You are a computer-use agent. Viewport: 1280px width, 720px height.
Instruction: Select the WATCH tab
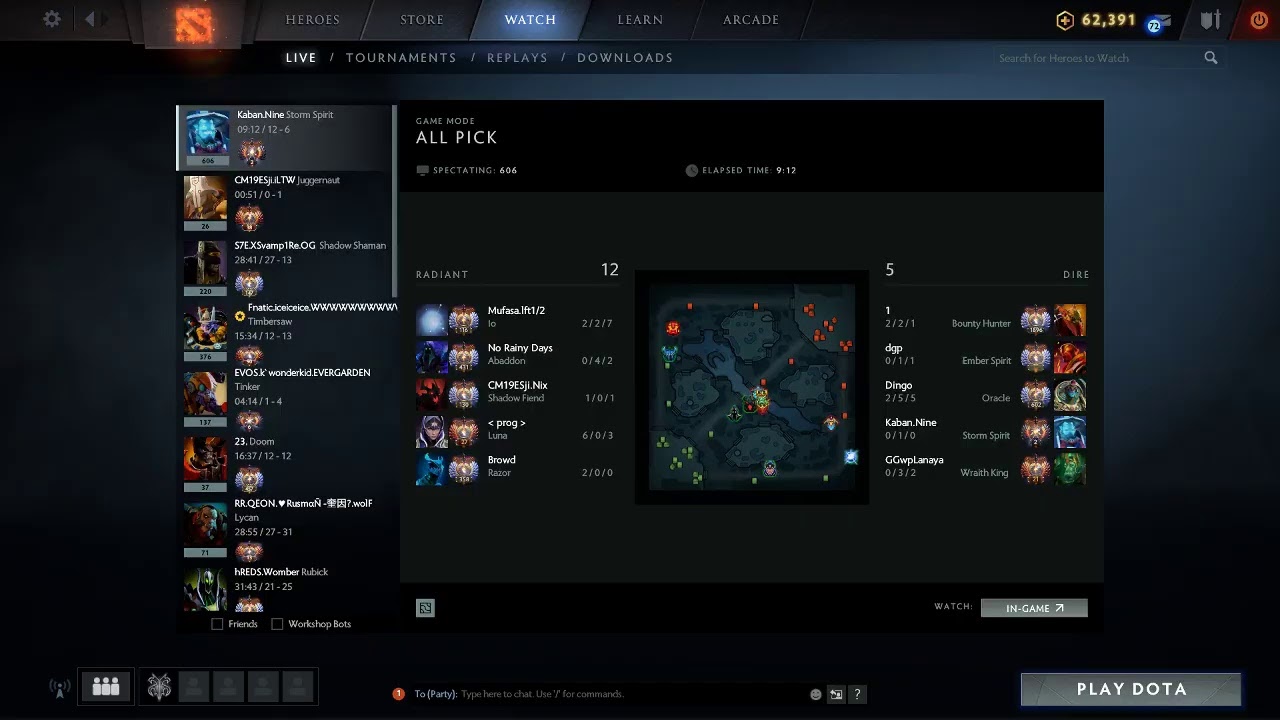coord(530,20)
